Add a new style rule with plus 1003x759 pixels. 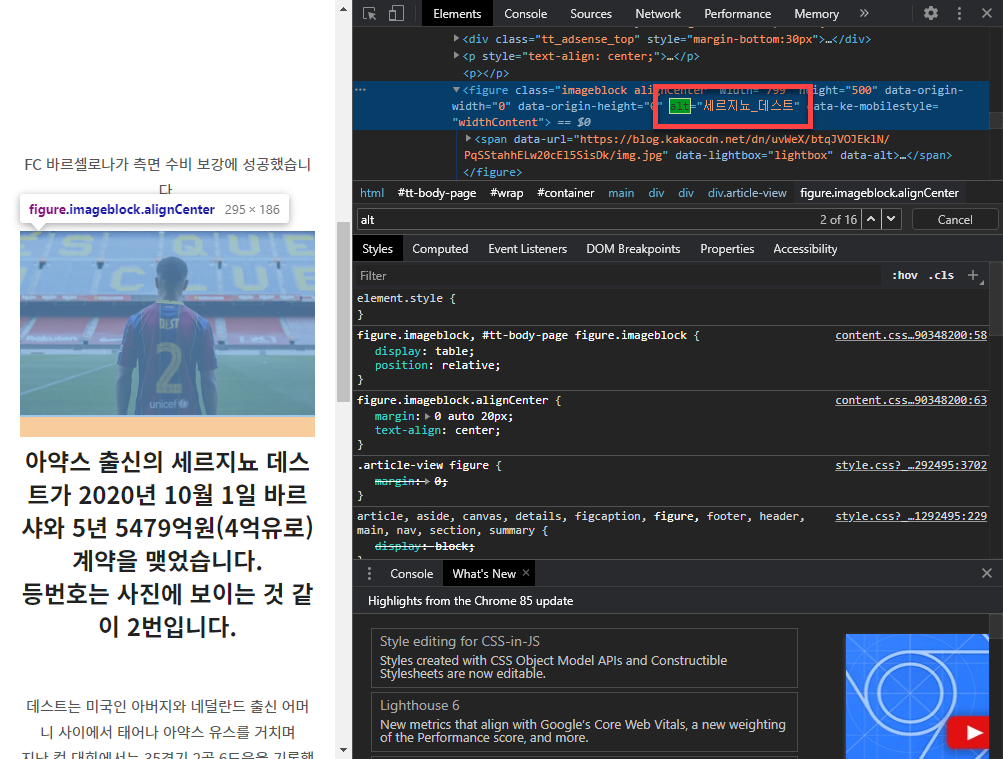coord(973,275)
